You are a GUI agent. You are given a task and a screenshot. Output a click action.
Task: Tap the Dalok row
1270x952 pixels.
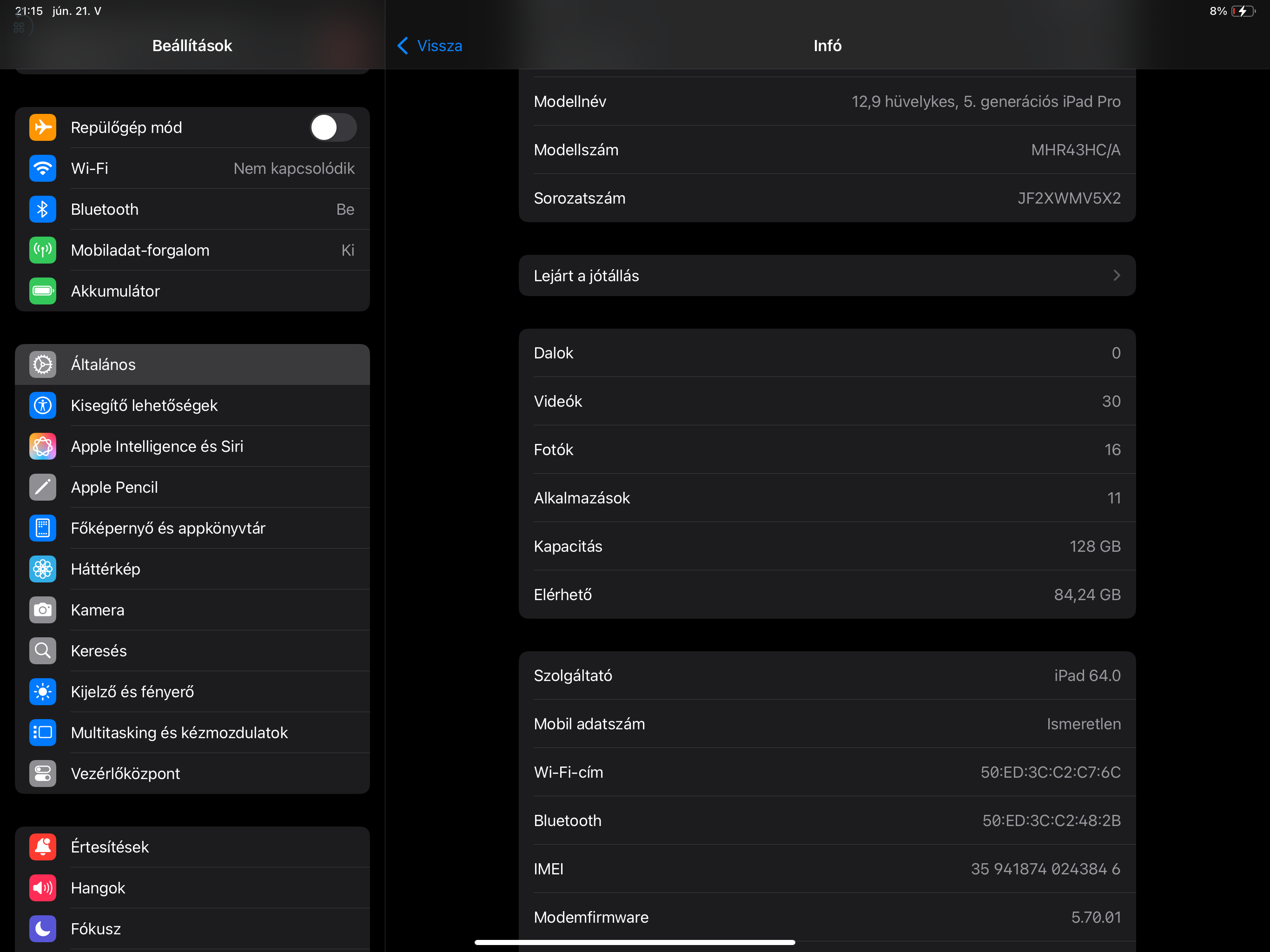827,353
